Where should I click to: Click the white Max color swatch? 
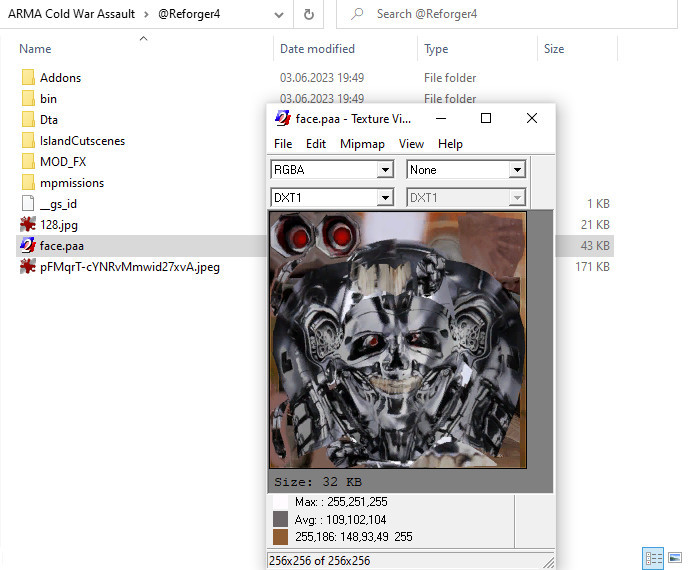point(280,502)
